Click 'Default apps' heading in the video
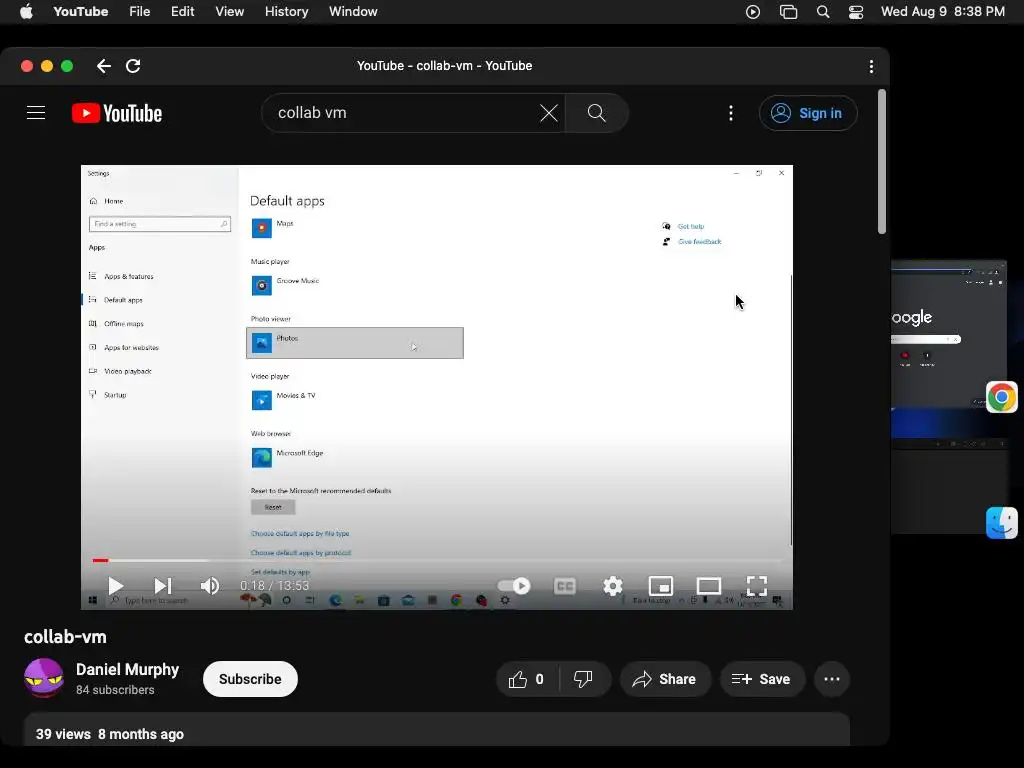Image resolution: width=1024 pixels, height=768 pixels. (x=287, y=201)
